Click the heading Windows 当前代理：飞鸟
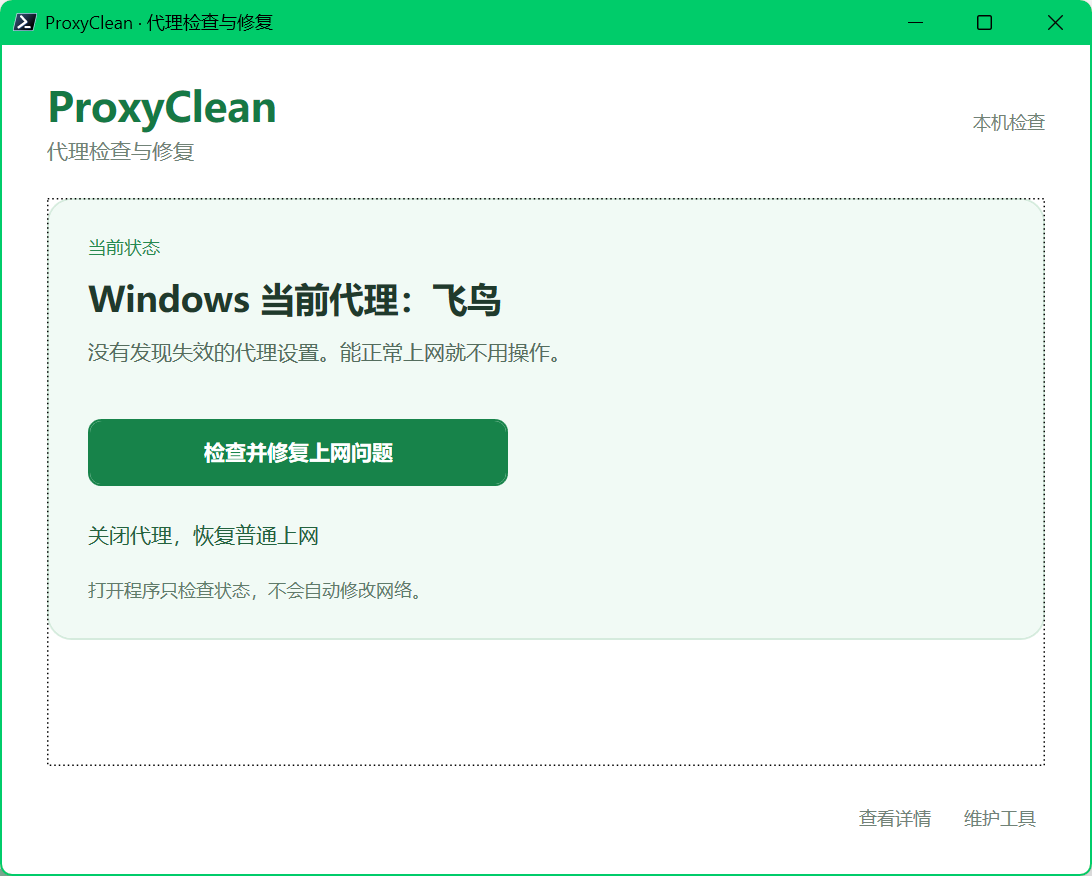Screen dimensions: 1092x876 point(295,299)
